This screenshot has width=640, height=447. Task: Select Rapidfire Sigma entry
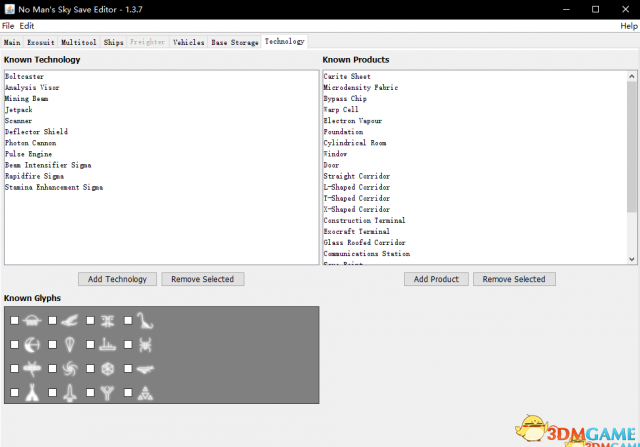click(x=162, y=176)
